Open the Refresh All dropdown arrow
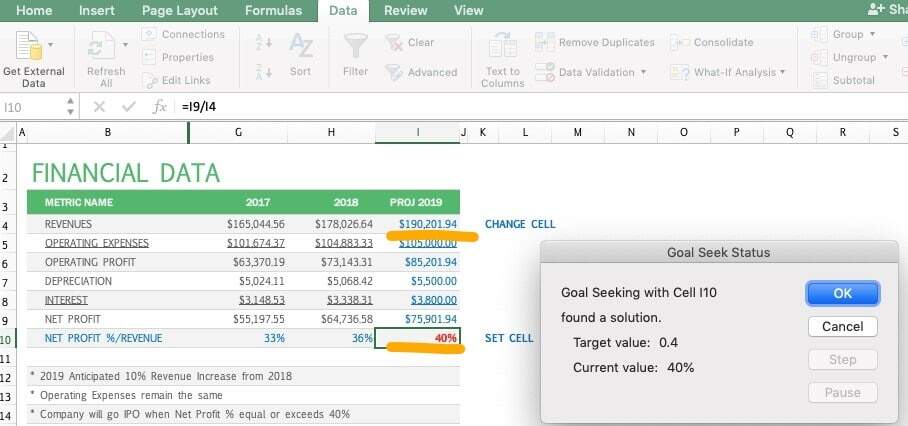 (x=125, y=45)
